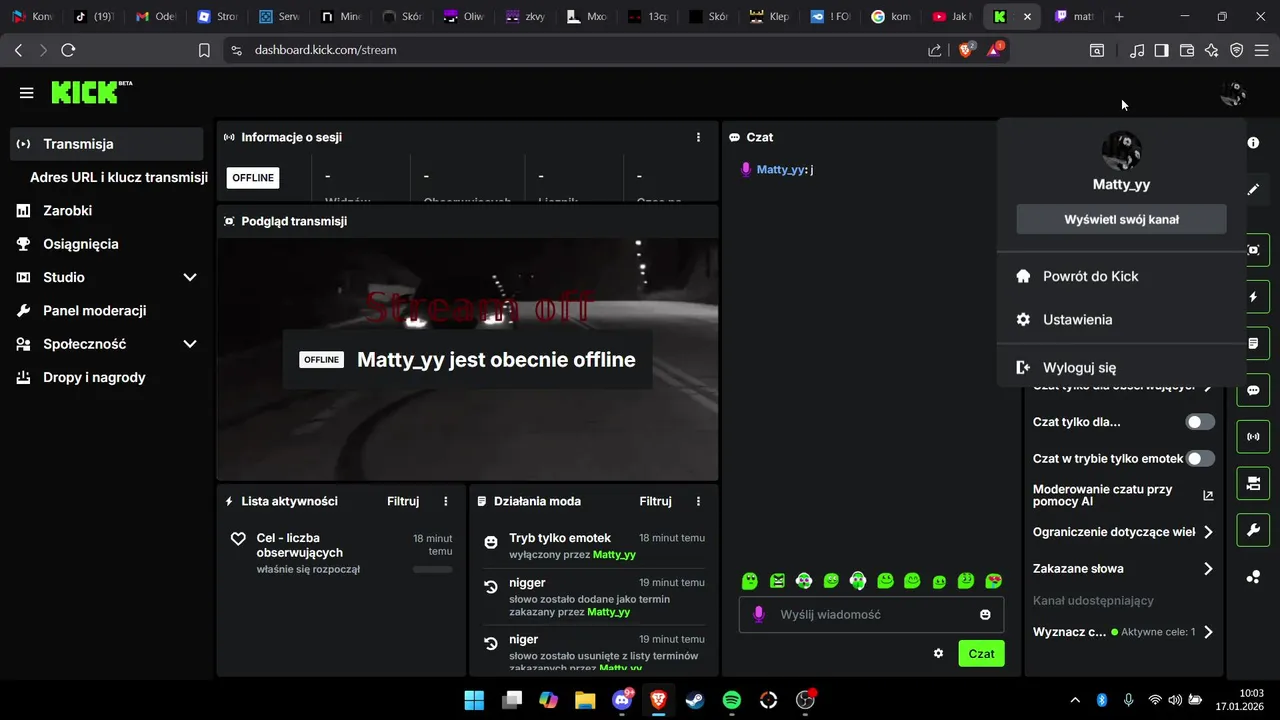Reload the page with browser refresh button

pos(68,50)
